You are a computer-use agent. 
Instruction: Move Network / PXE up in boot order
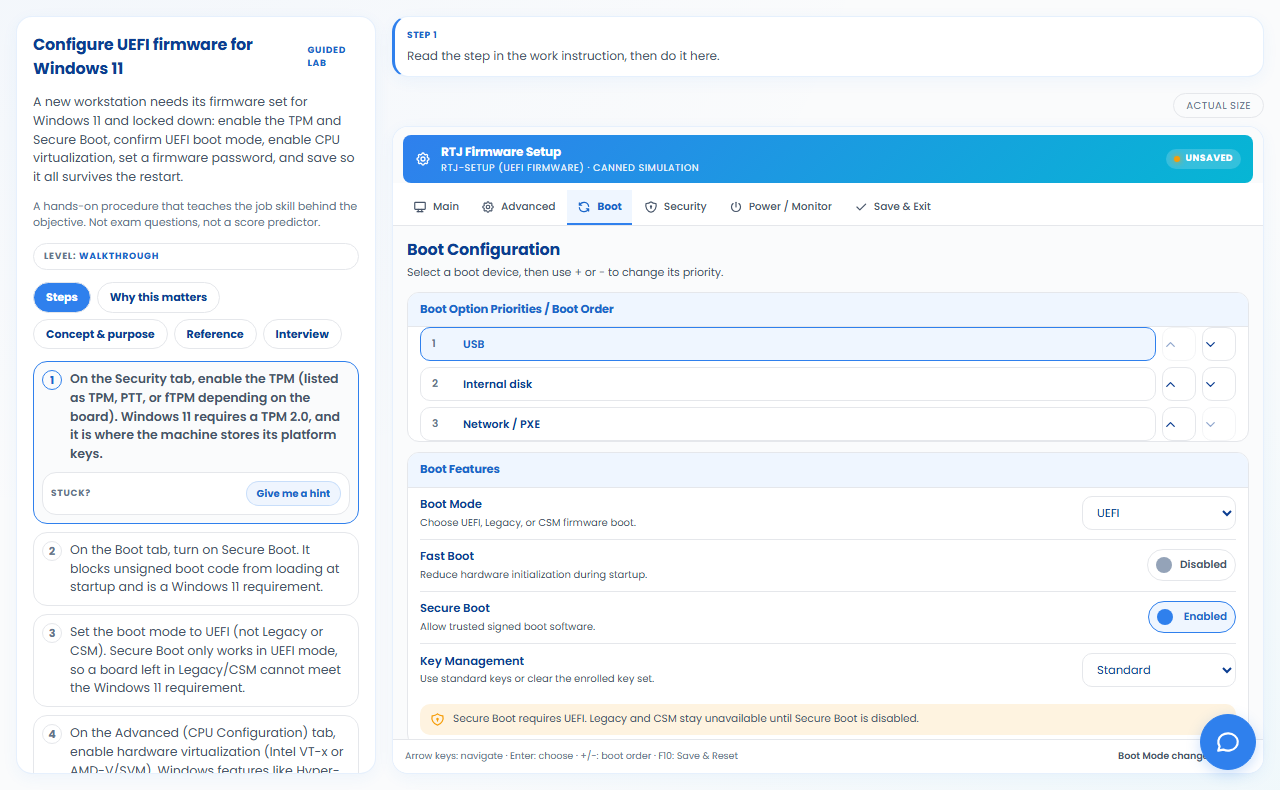[1179, 424]
